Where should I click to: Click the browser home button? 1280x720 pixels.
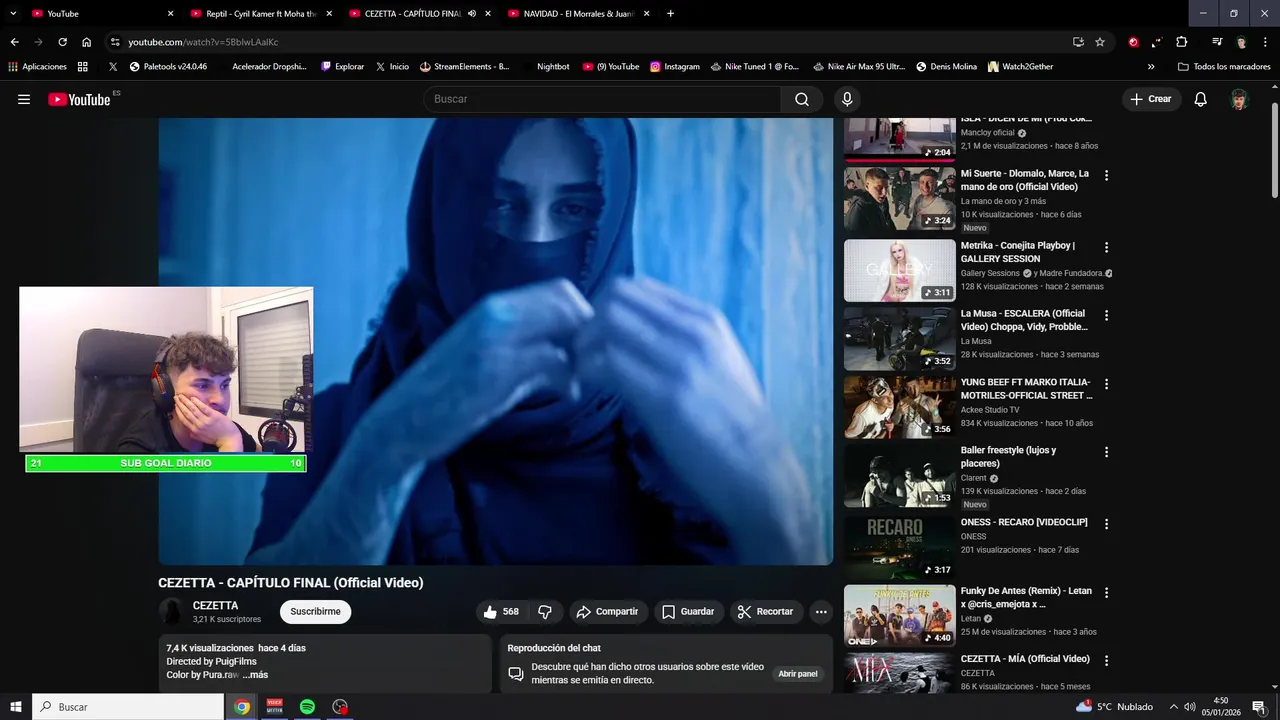pos(87,42)
